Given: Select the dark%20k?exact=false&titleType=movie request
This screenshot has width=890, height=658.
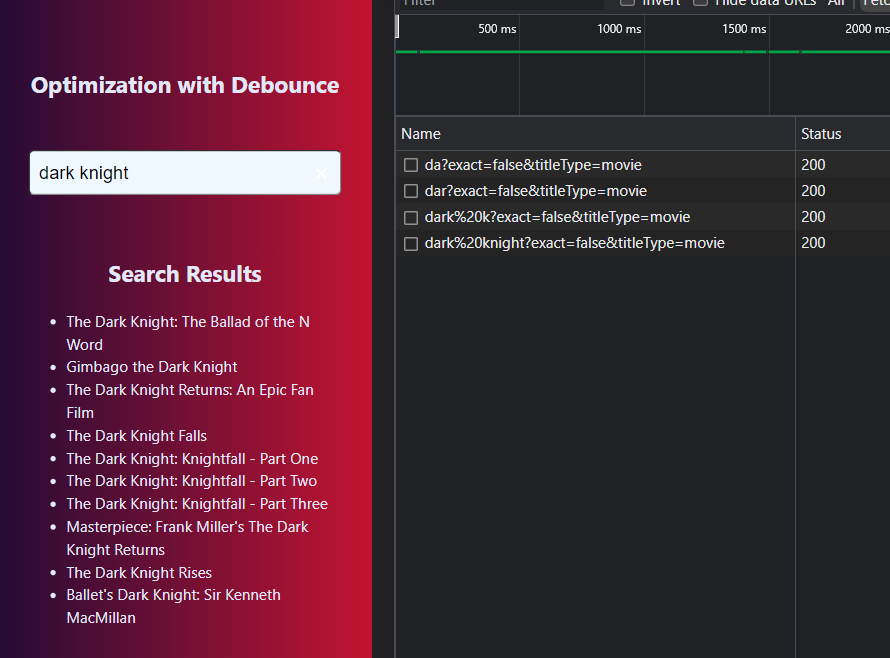Looking at the screenshot, I should tap(557, 217).
